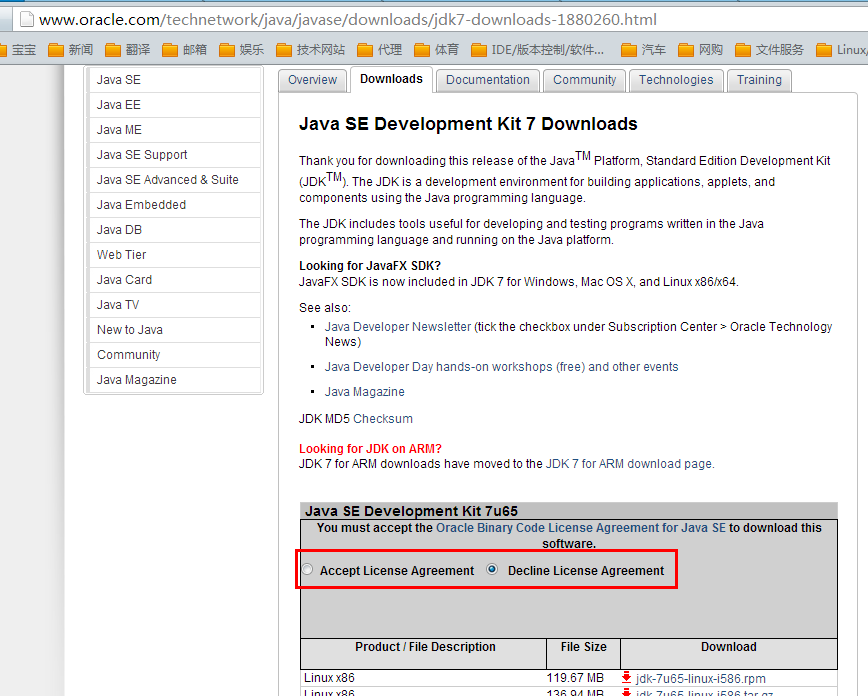Click the Java SE Development Kit 7 Downloads heading
The height and width of the screenshot is (696, 868).
pos(468,123)
